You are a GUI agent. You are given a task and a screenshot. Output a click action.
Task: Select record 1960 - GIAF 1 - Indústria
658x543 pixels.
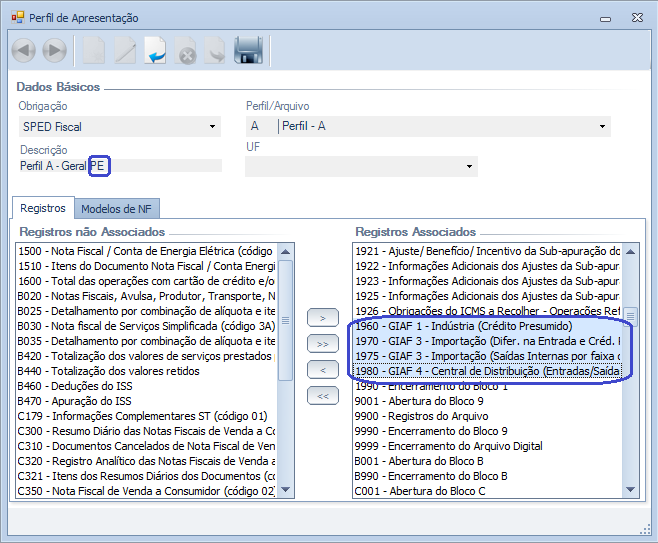(464, 326)
